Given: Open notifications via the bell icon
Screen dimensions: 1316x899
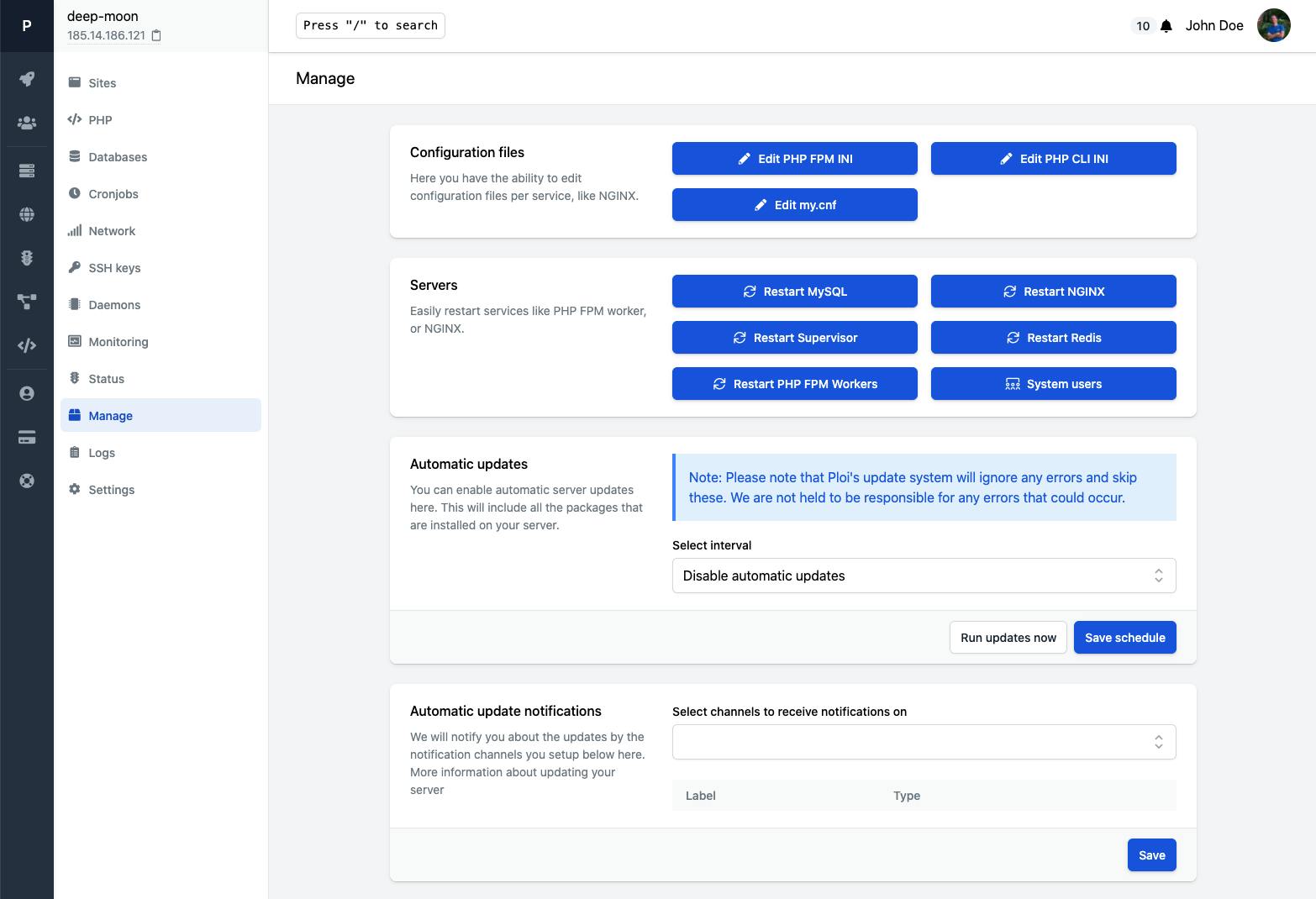Looking at the screenshot, I should (x=1166, y=26).
